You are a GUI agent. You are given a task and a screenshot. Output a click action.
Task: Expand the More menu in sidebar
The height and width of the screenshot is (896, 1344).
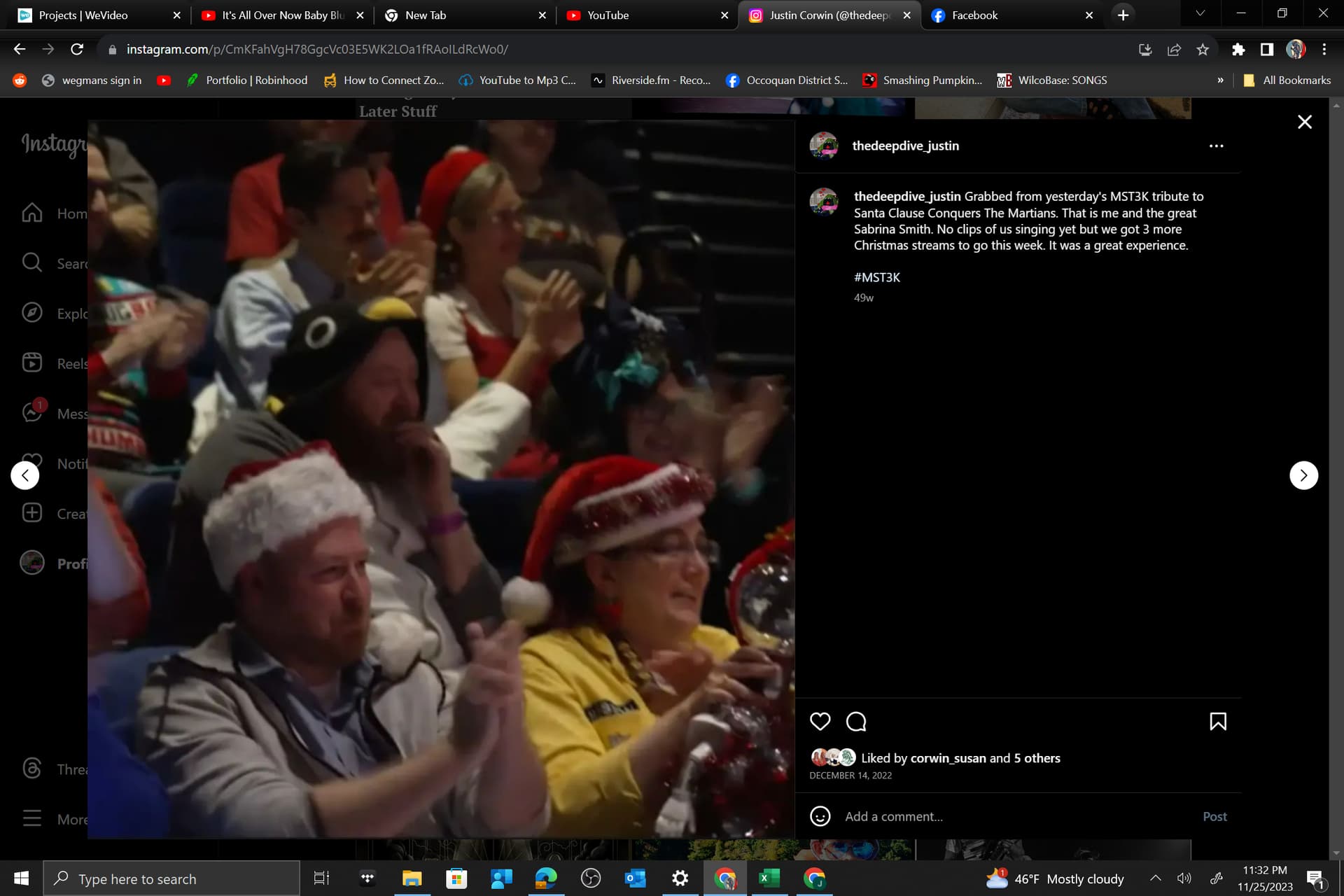pos(32,818)
